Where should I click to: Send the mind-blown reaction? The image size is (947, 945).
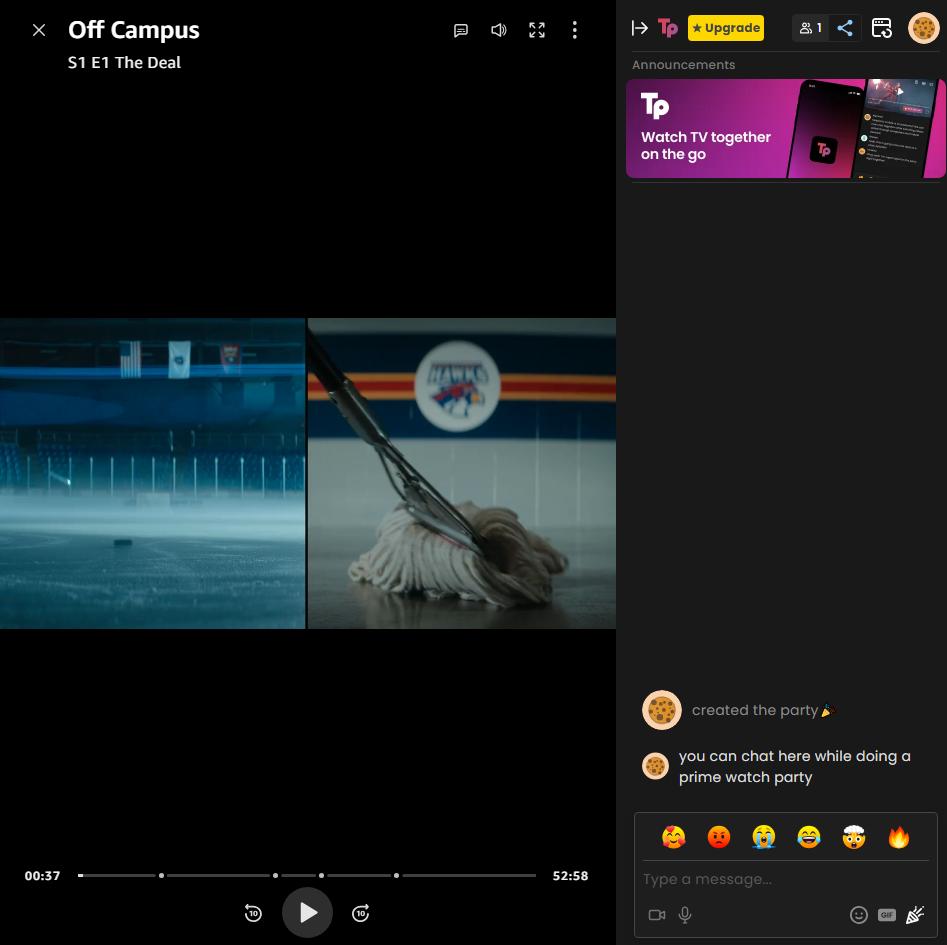coord(853,837)
